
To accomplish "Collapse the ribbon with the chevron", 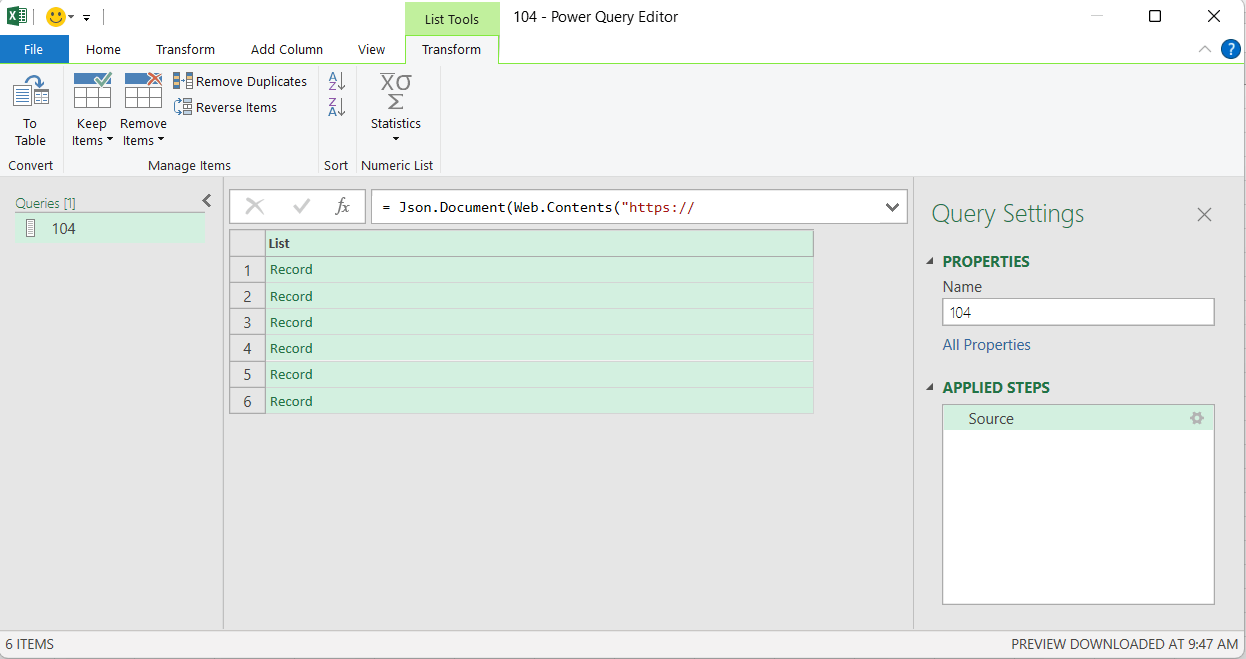I will click(x=1205, y=48).
